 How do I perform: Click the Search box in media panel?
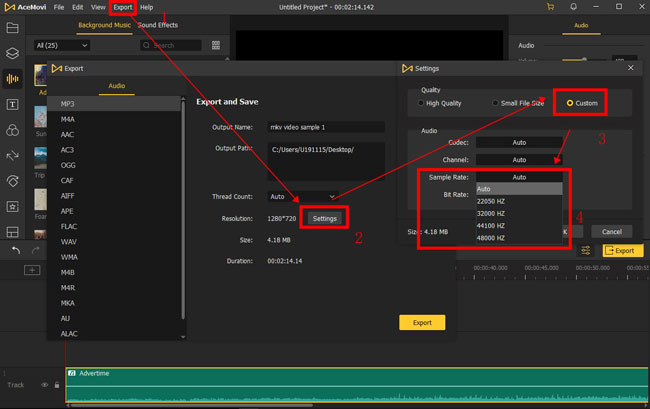(x=171, y=45)
